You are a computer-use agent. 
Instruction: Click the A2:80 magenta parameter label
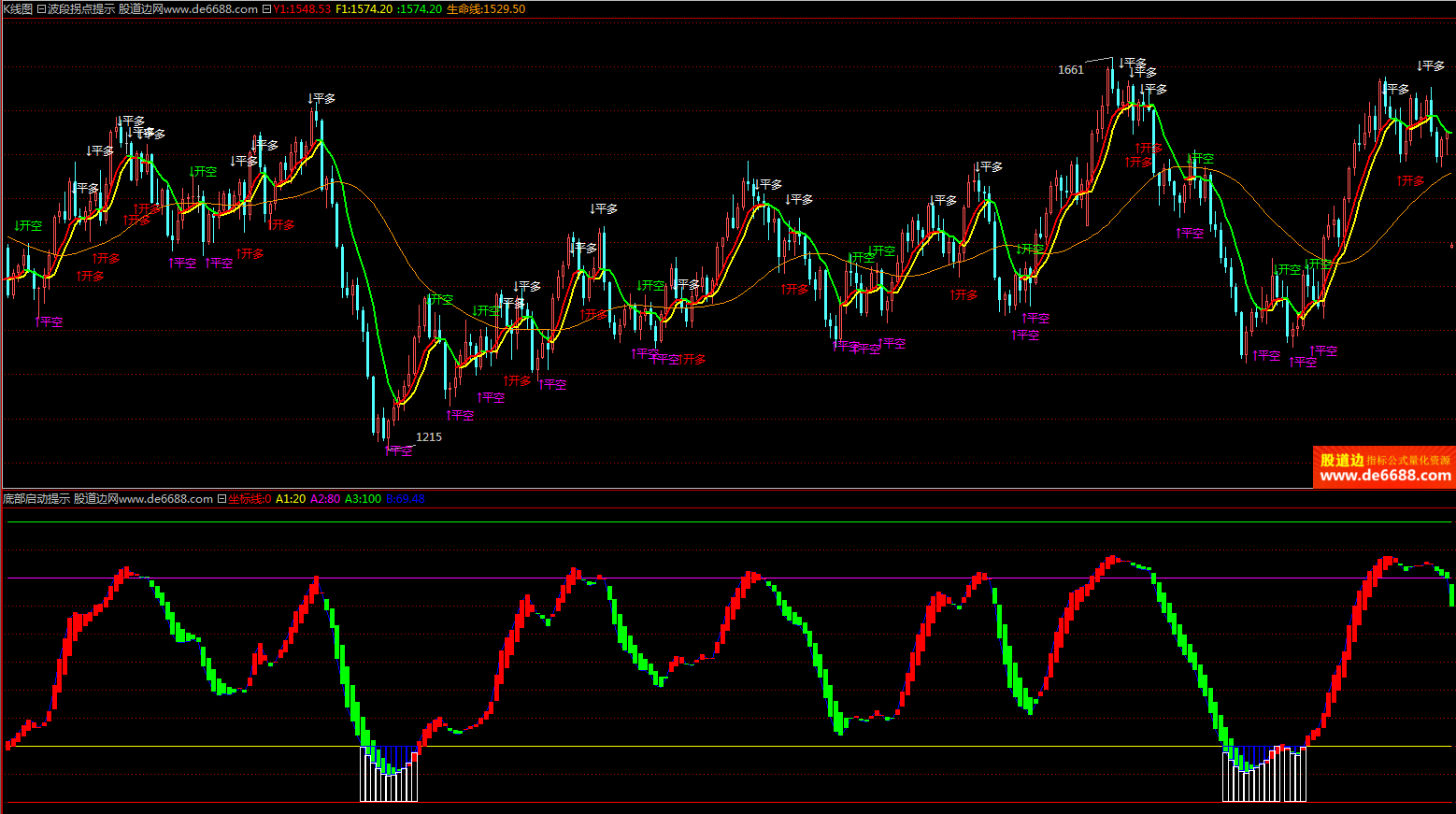tap(325, 499)
